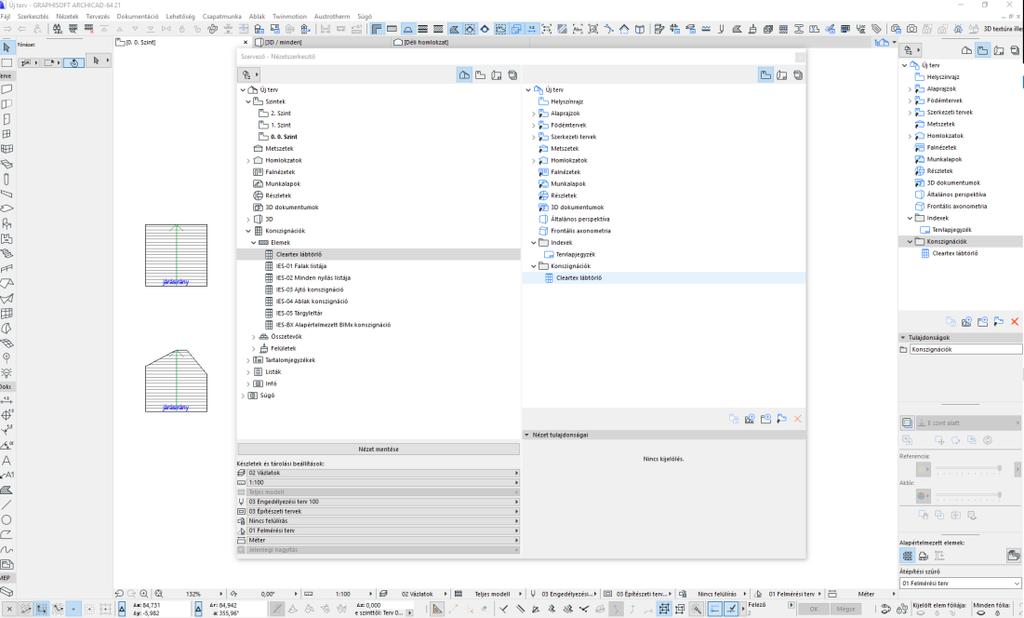Click the Fit in Window icon in bottom bar
Screen dimensions: 1024x618
[159, 594]
